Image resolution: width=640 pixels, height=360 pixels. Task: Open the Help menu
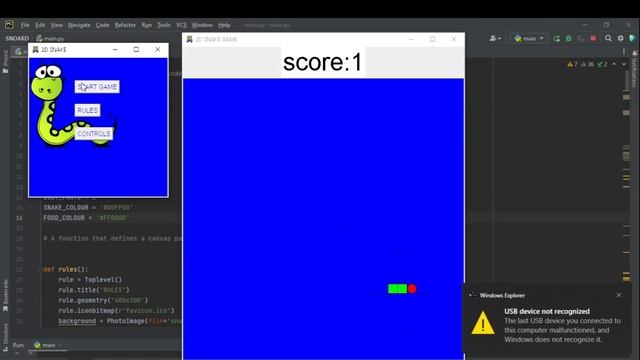point(224,25)
